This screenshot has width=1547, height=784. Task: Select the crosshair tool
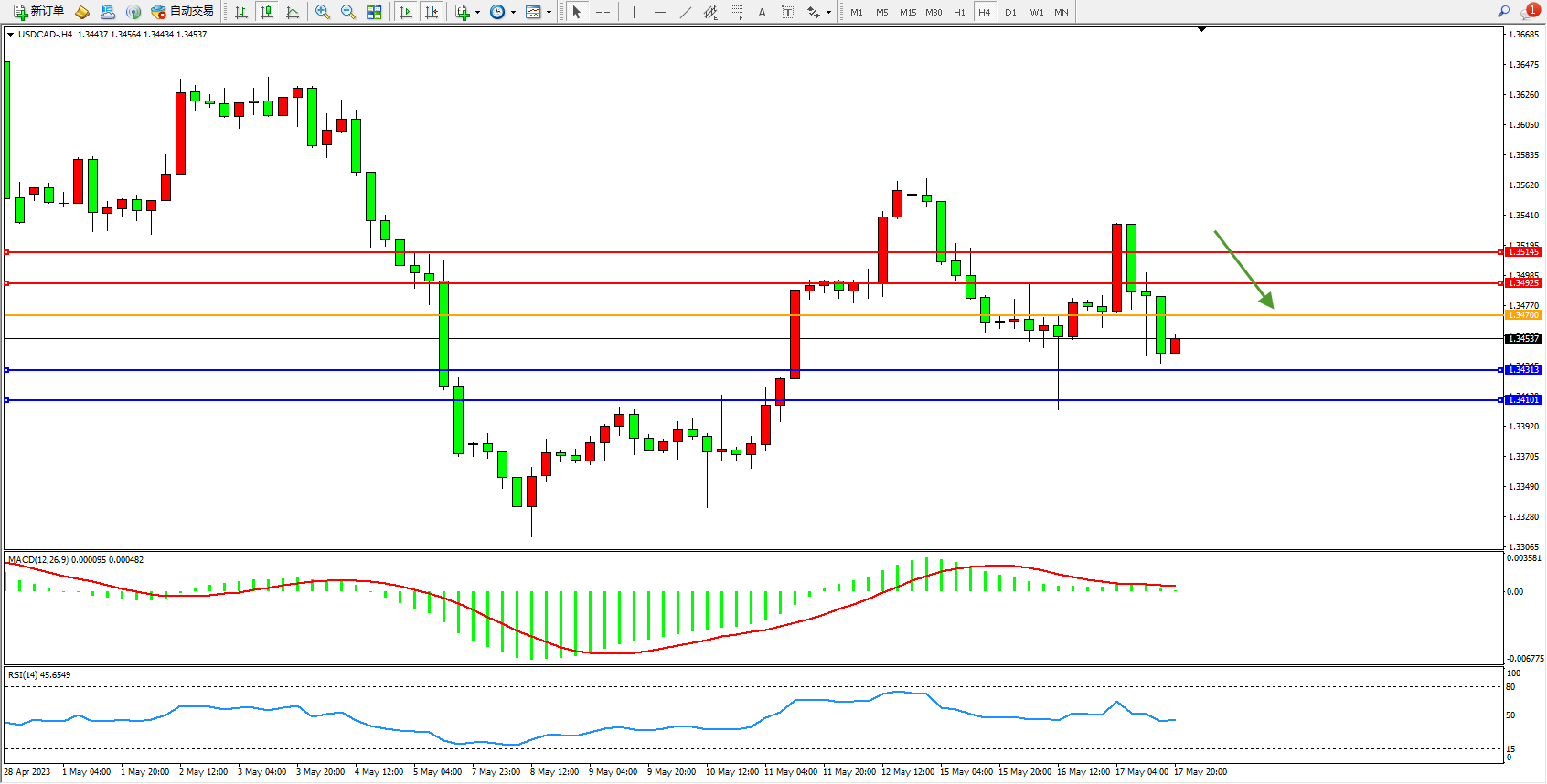603,12
